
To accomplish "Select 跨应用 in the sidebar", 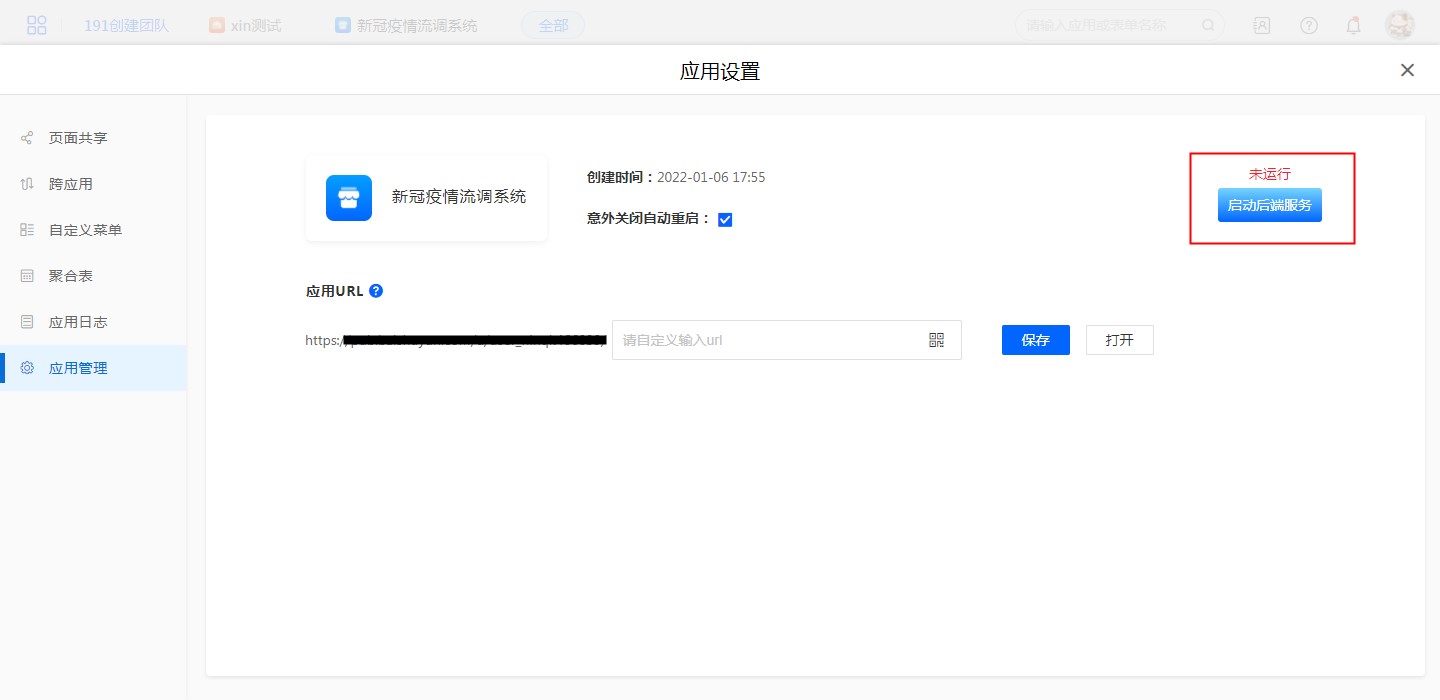I will tap(71, 184).
